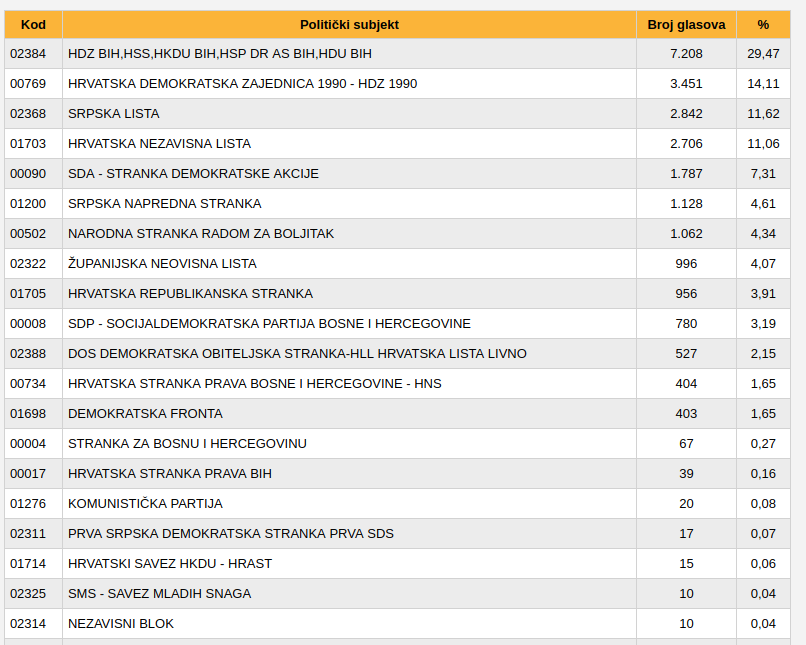Select code 01703

28,144
